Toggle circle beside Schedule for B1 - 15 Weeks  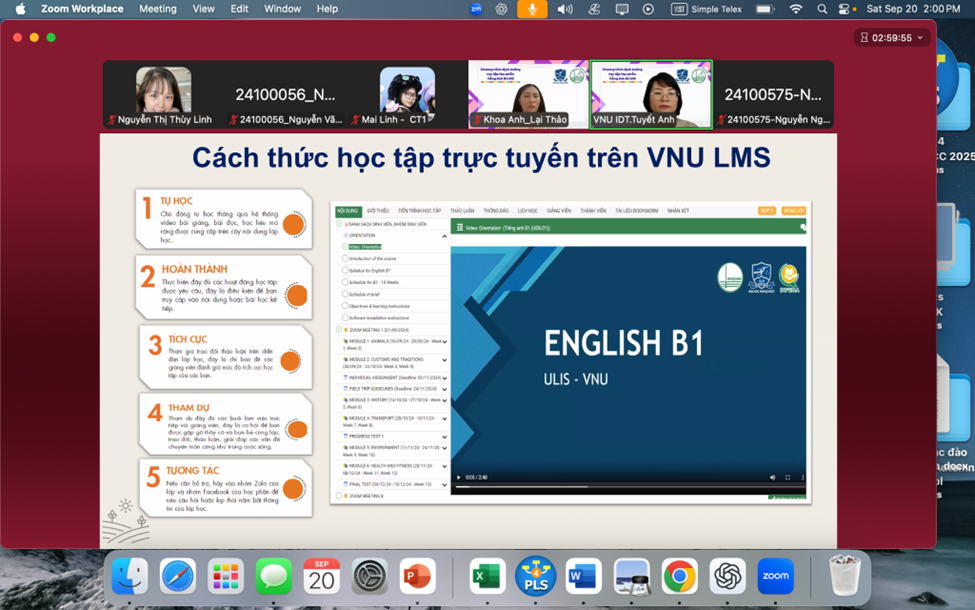pos(345,282)
